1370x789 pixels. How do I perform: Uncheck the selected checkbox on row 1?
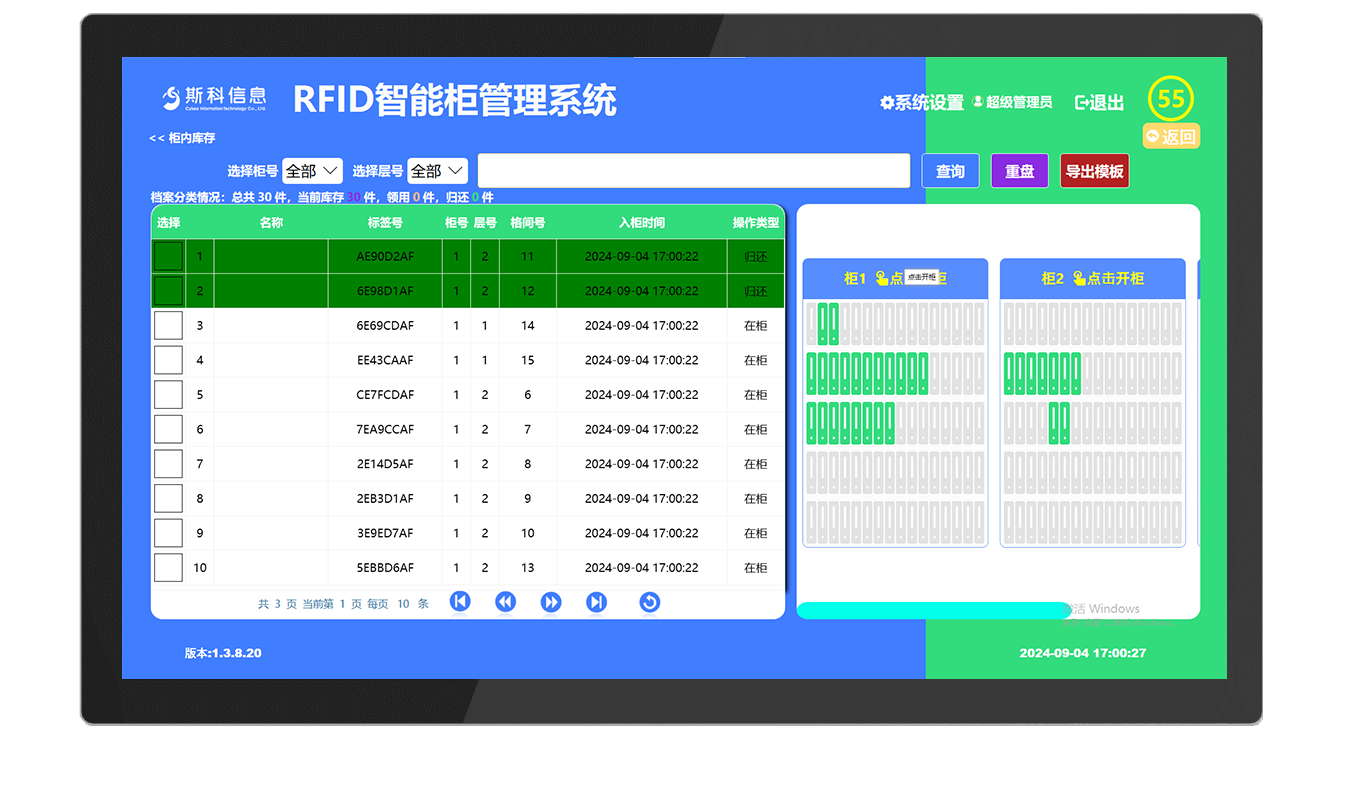(x=167, y=255)
